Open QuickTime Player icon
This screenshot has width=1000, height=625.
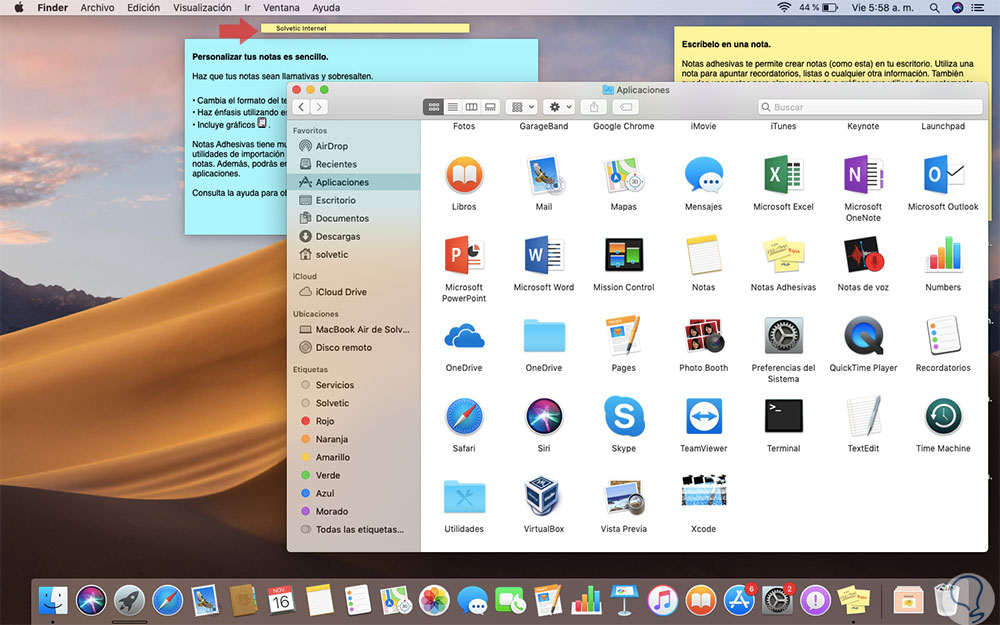tap(863, 335)
